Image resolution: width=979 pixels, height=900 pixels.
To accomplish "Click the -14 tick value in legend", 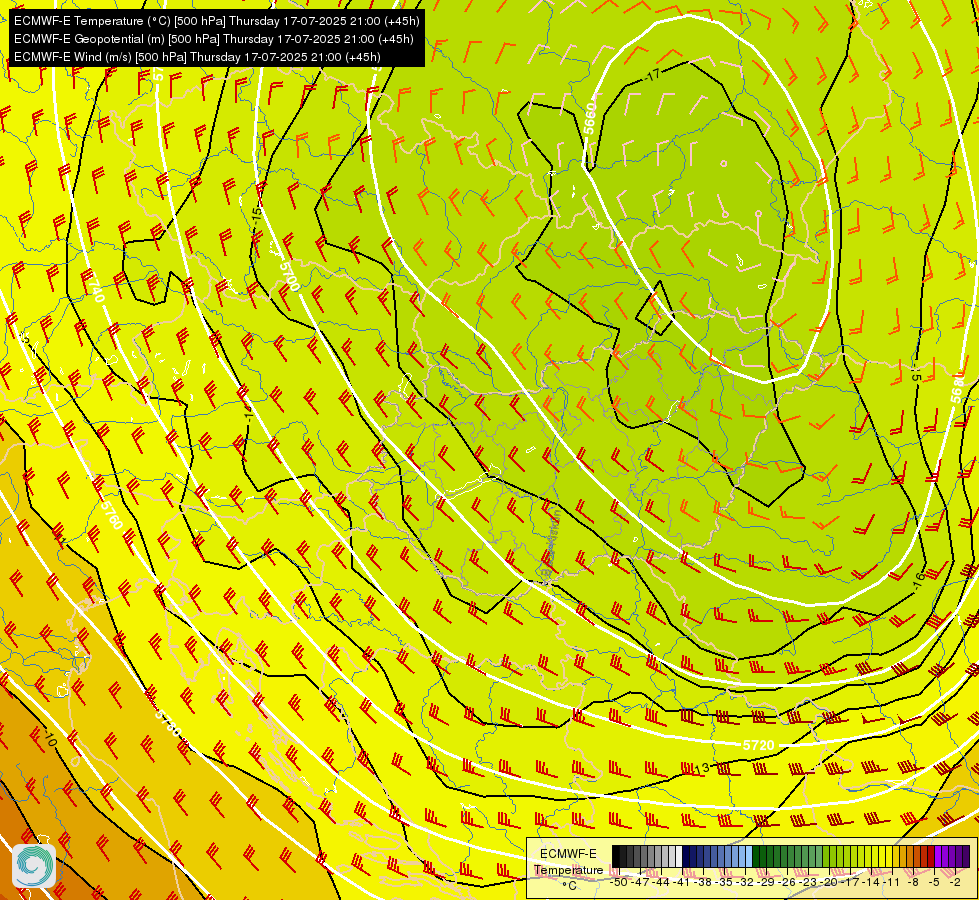I will click(x=872, y=883).
